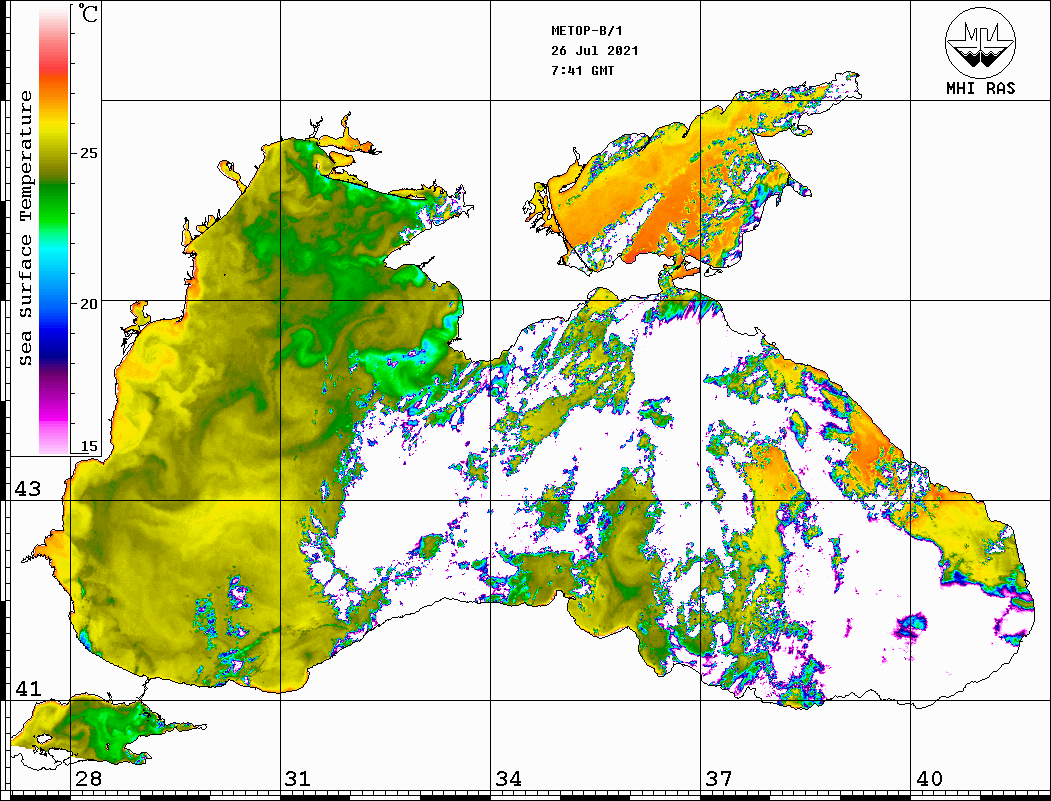Click the longitude 40 axis label

pos(929,779)
